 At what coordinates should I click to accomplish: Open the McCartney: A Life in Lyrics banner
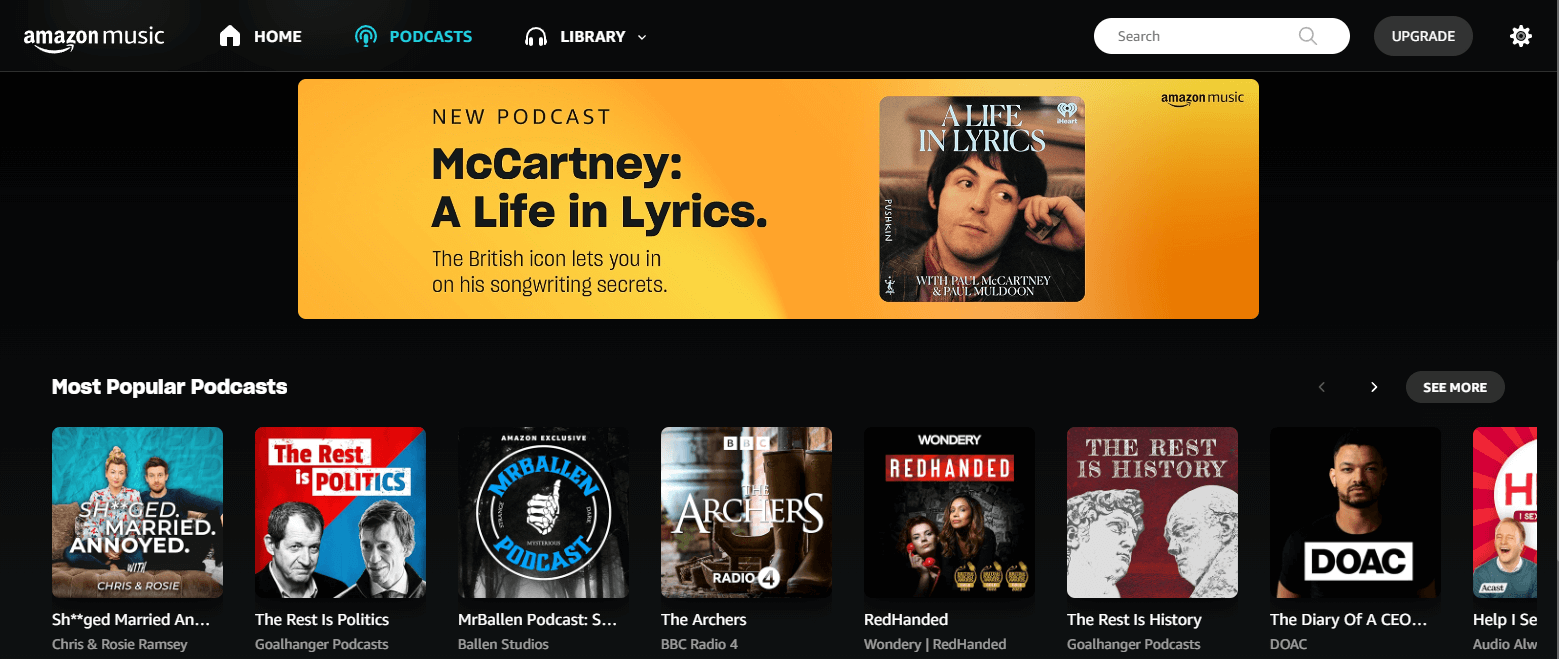click(778, 199)
